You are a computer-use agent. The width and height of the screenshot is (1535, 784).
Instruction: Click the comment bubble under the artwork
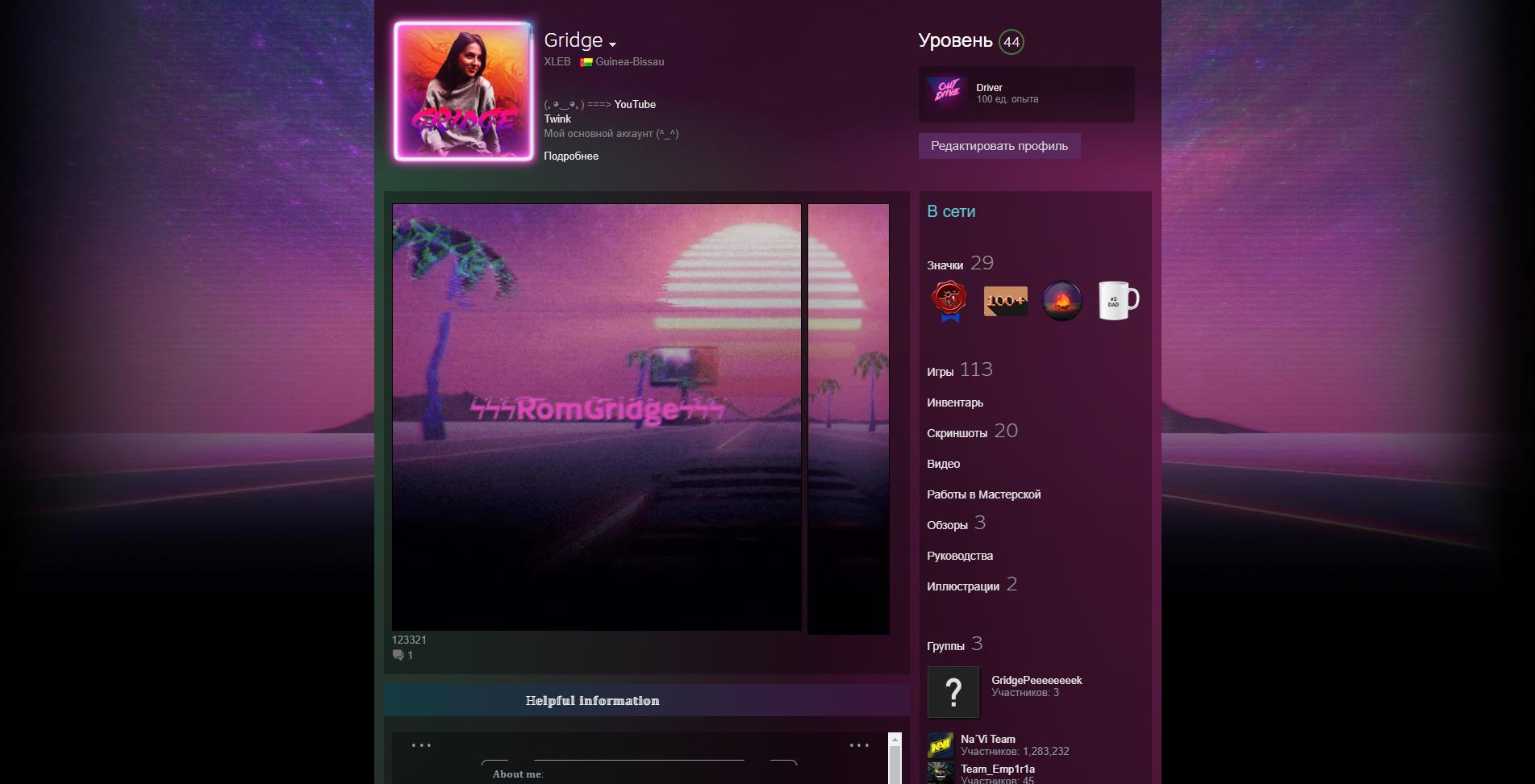click(x=398, y=656)
